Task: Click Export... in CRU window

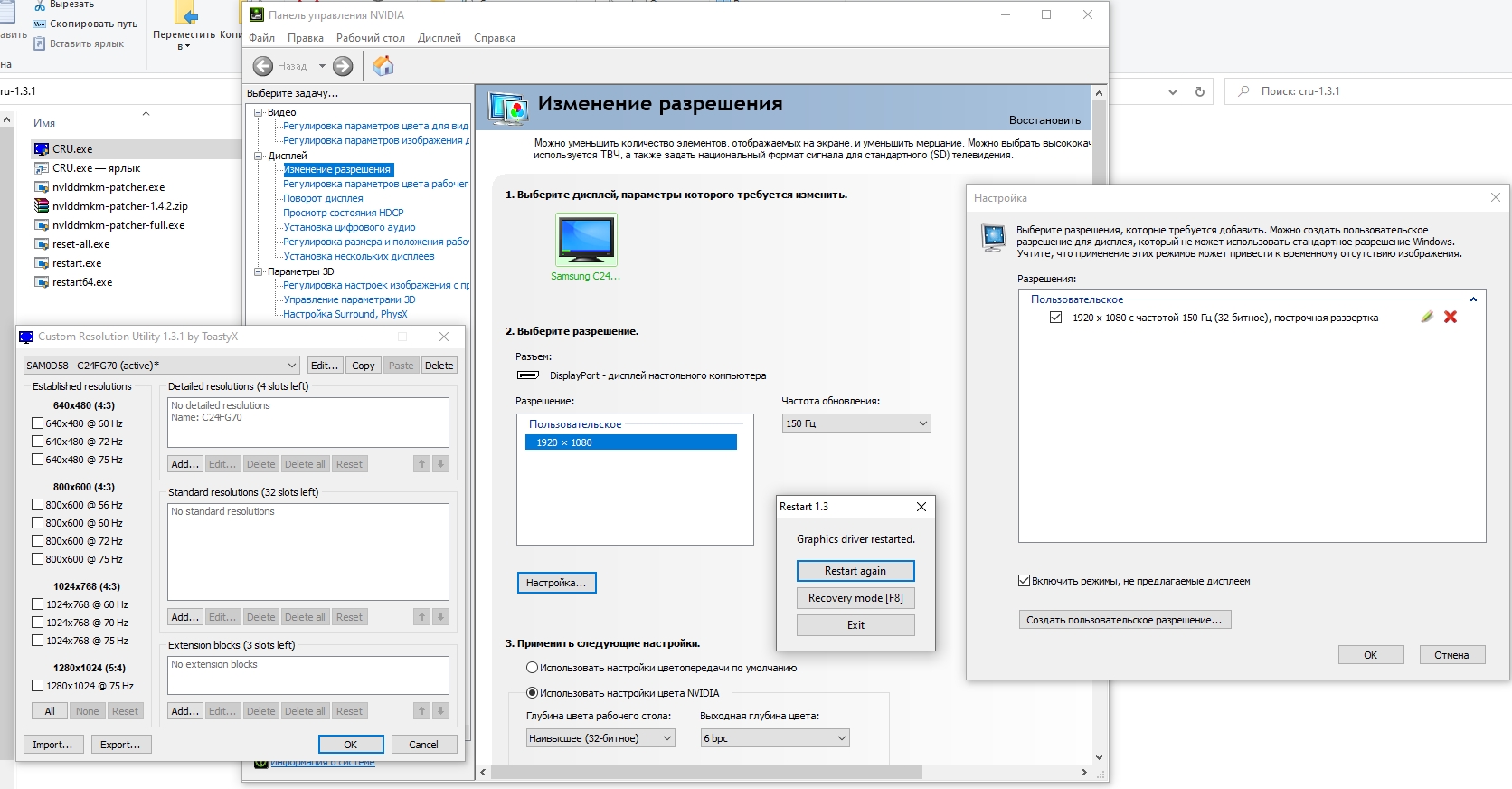Action: (x=120, y=745)
